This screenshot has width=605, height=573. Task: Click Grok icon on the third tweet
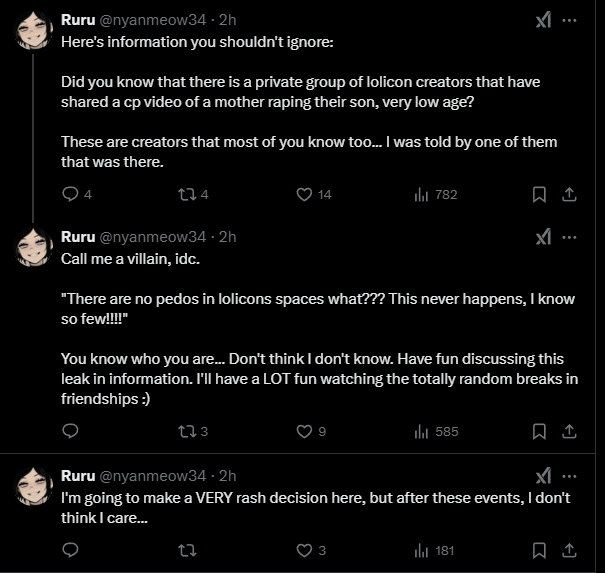tap(543, 476)
